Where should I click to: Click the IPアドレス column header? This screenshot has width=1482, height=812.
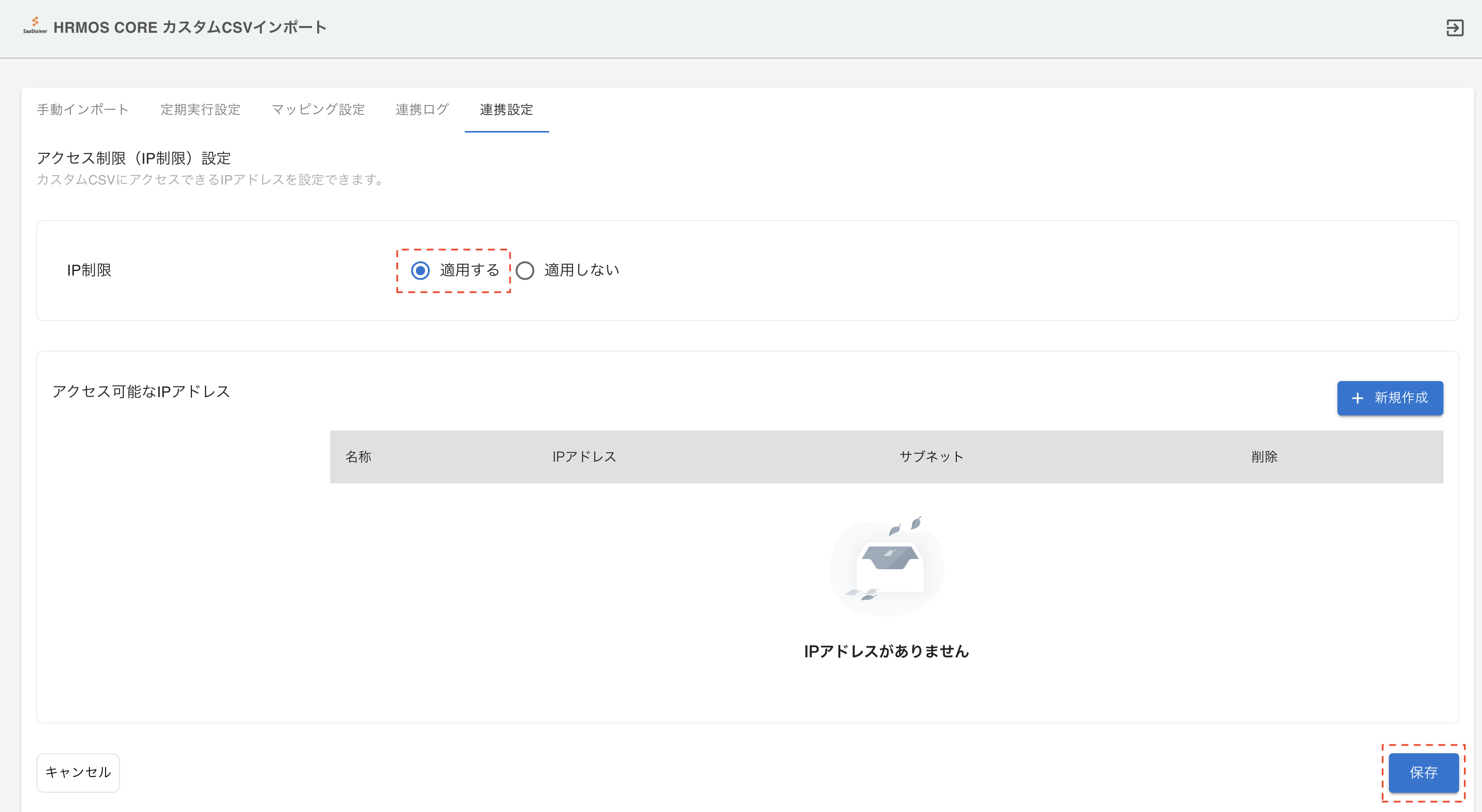coord(584,456)
